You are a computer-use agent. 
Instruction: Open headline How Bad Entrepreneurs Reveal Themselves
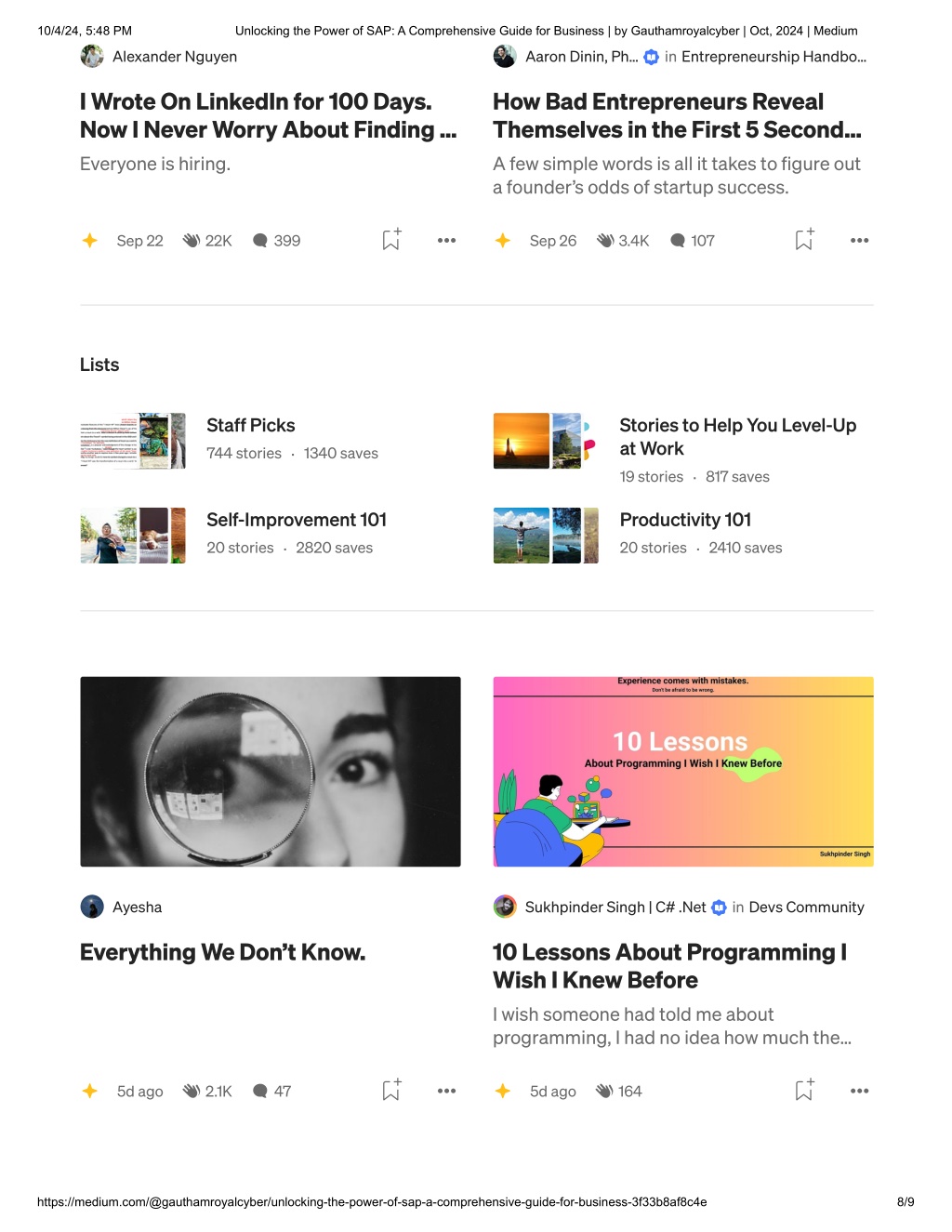pos(677,115)
